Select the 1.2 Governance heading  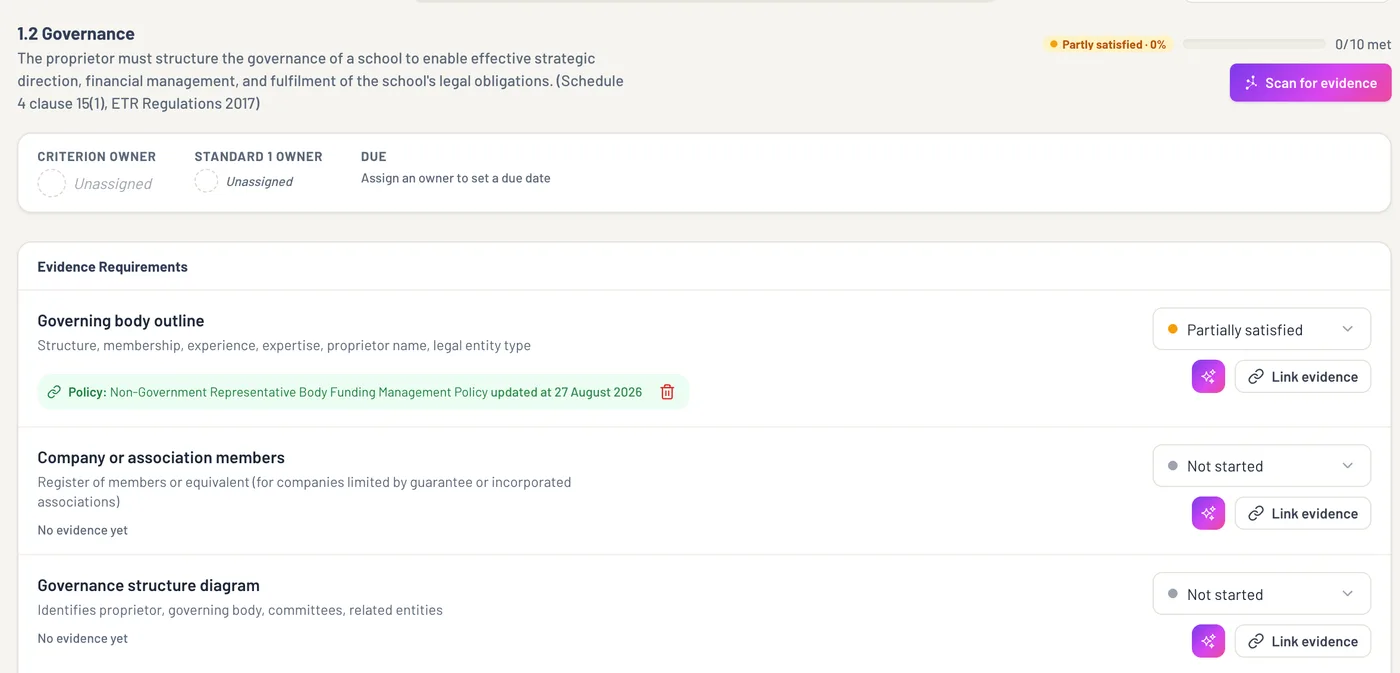coord(76,34)
